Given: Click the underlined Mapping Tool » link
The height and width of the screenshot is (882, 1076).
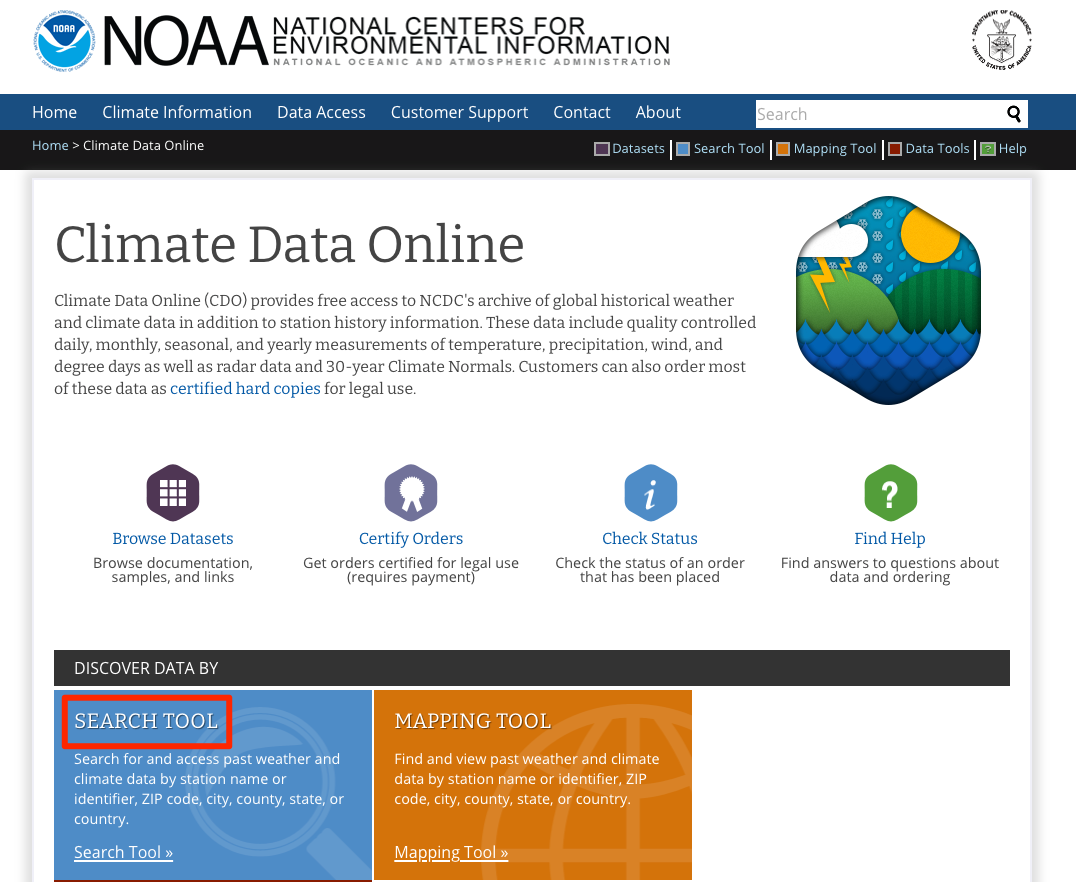Looking at the screenshot, I should [x=451, y=852].
